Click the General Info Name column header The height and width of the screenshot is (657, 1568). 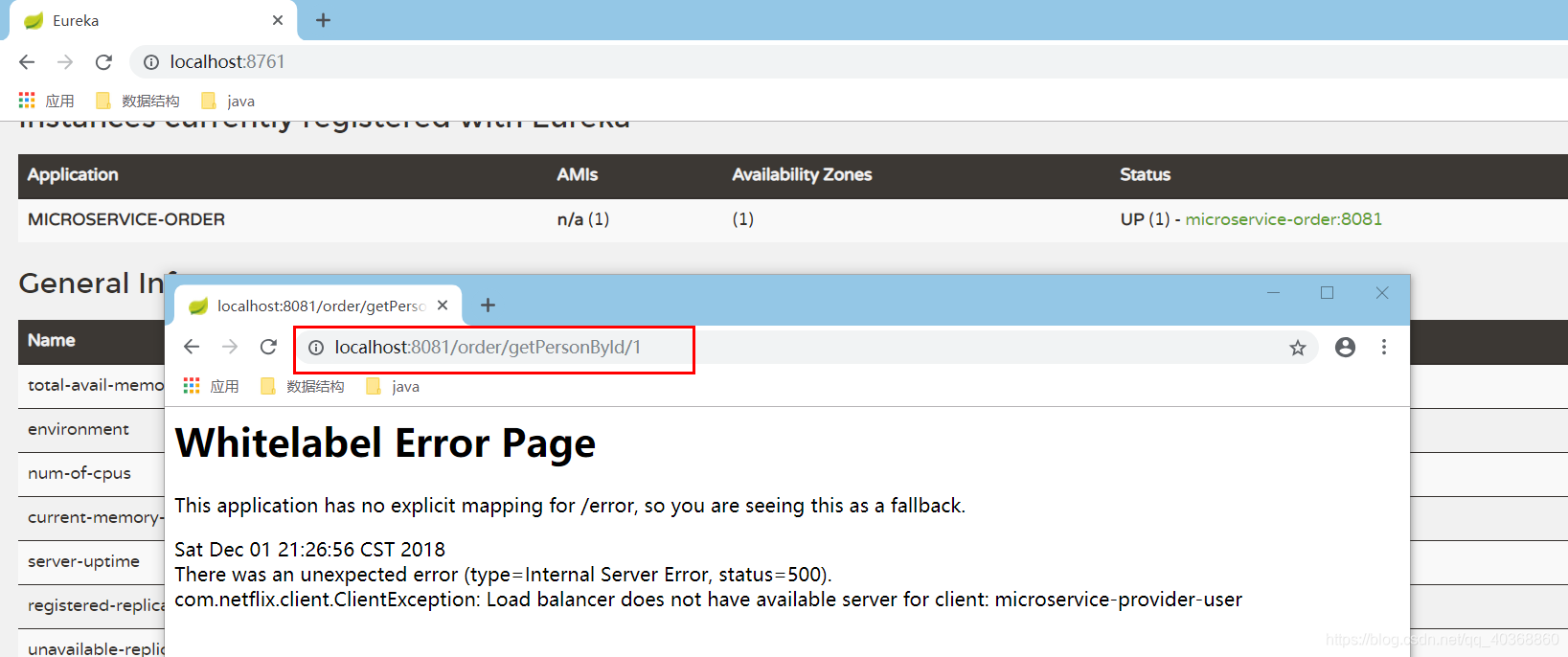coord(52,340)
